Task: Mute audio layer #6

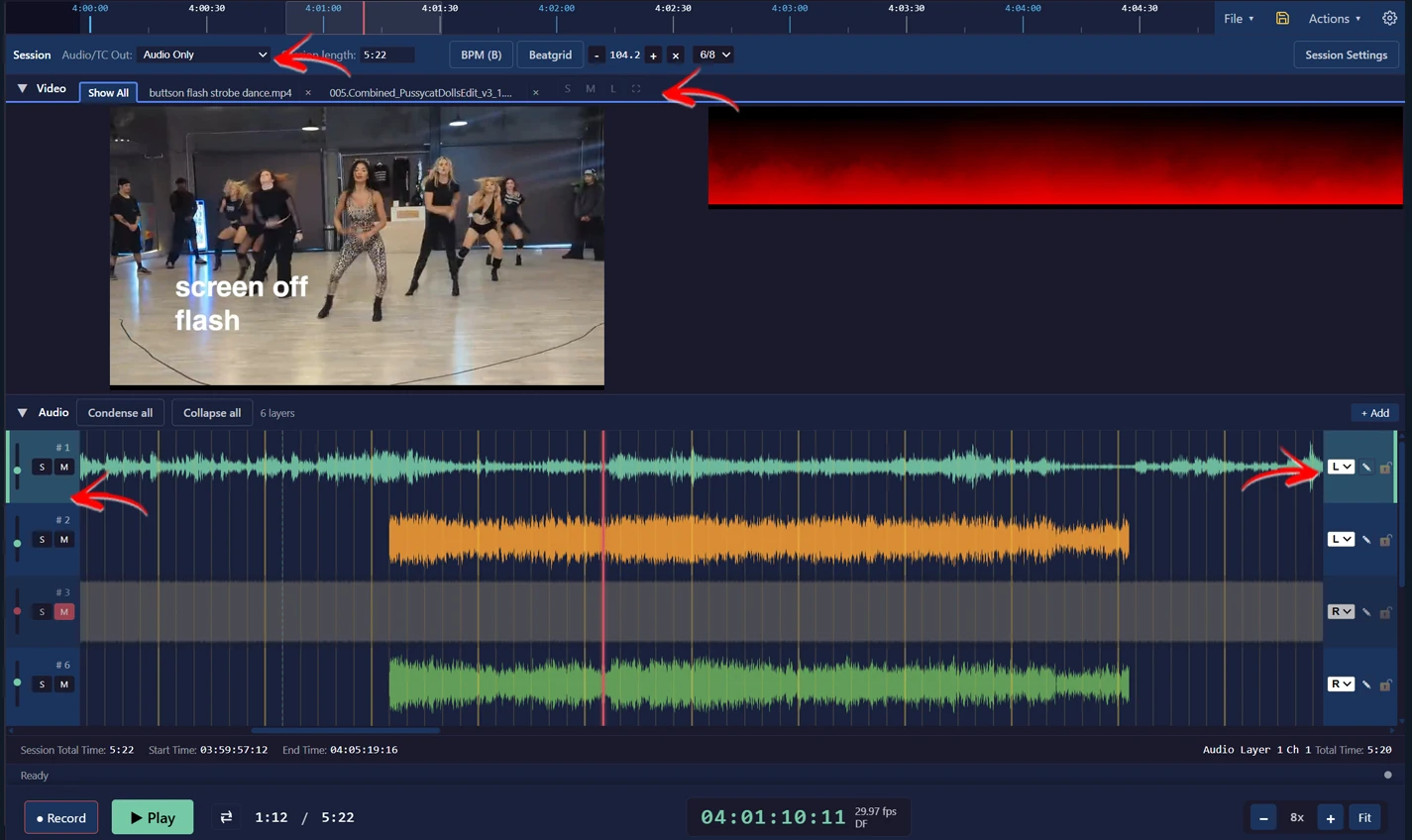Action: [64, 683]
